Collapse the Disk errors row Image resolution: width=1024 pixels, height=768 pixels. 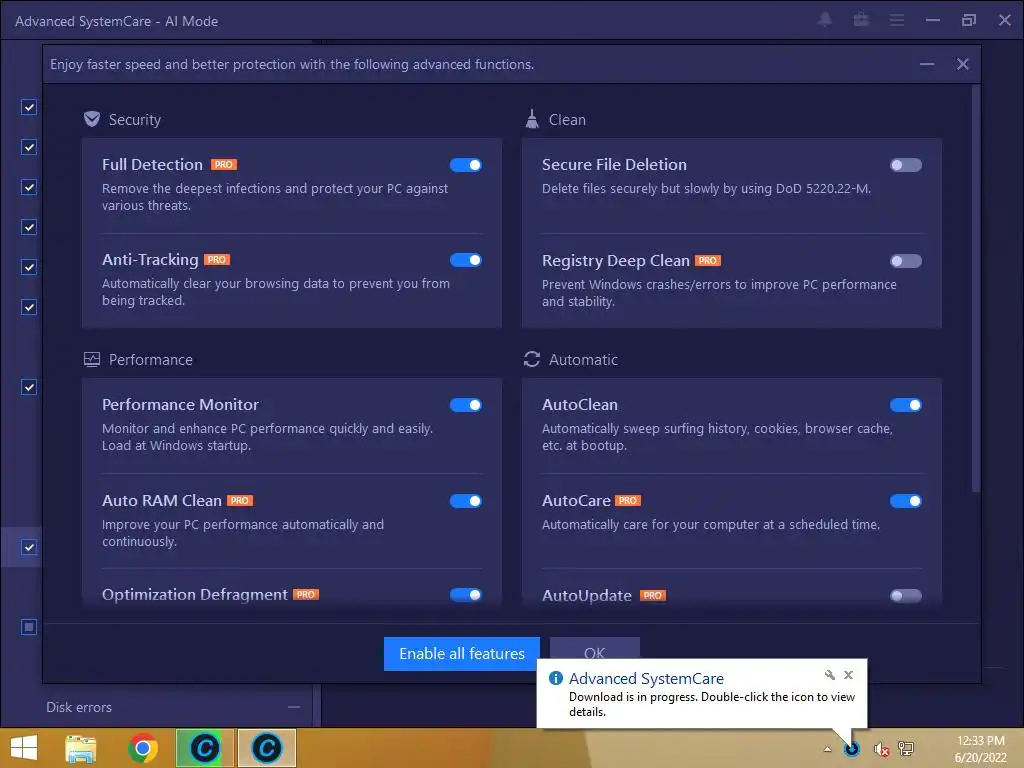(x=294, y=707)
